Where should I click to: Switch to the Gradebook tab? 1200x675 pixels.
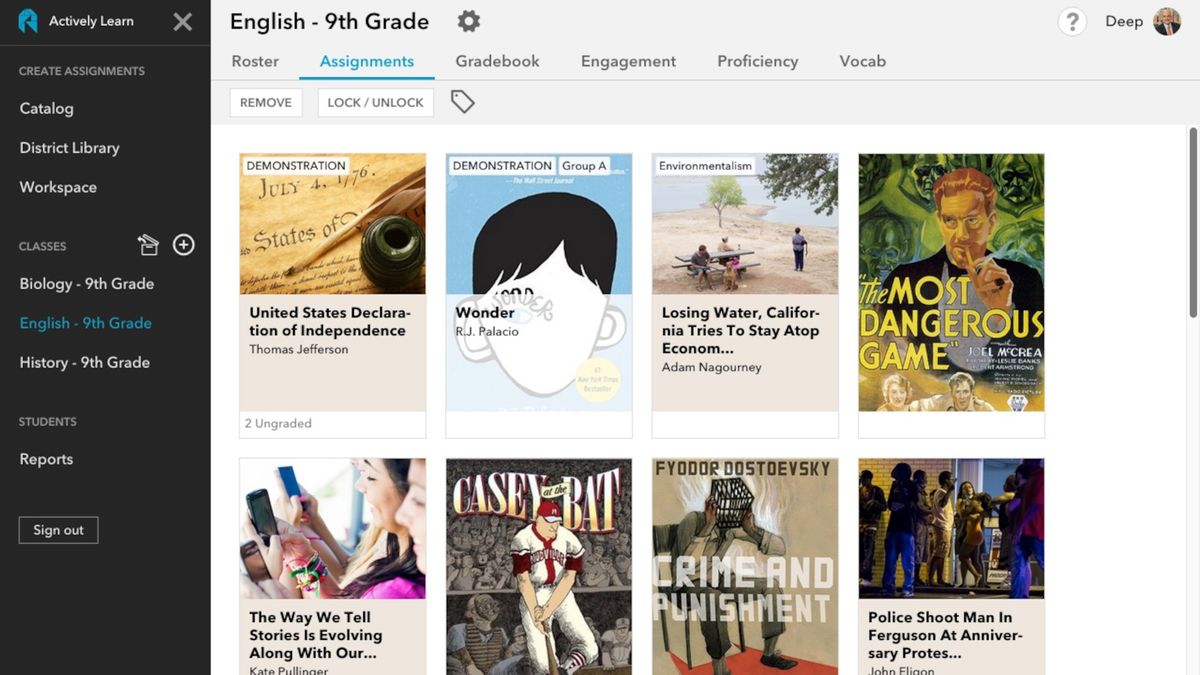tap(497, 61)
